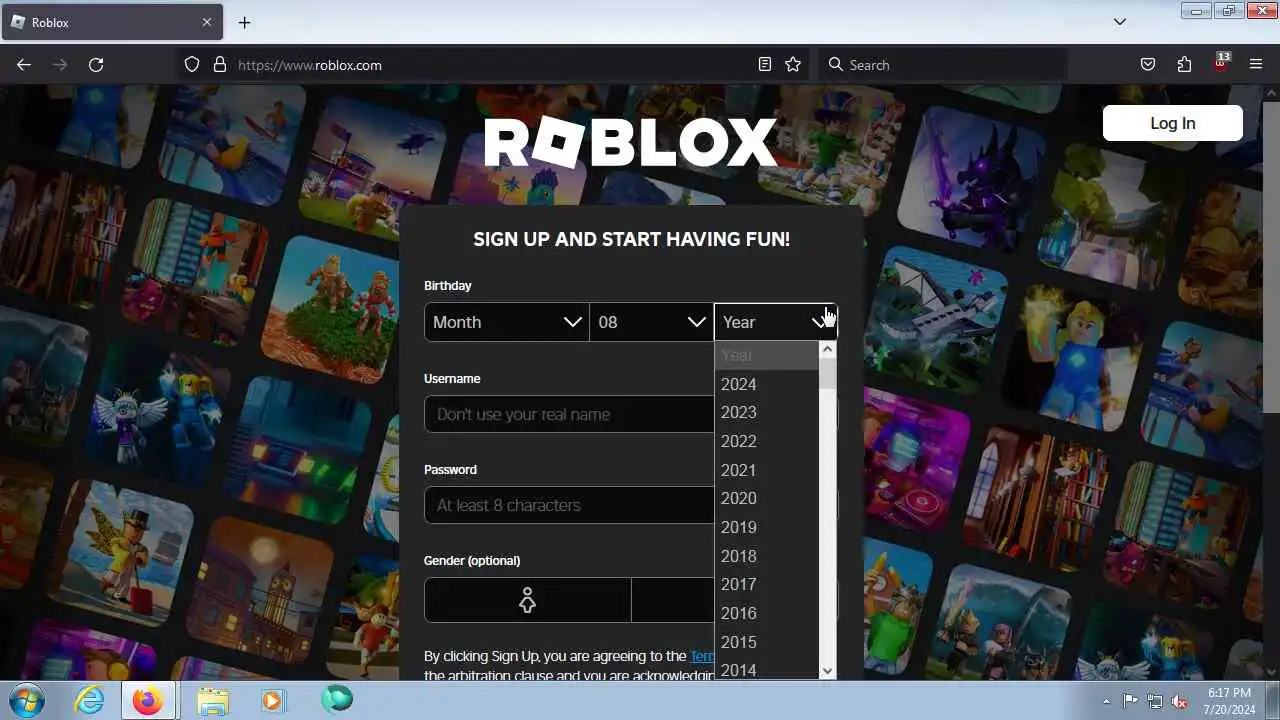Select year 2019 from the list
This screenshot has width=1280, height=720.
coord(767,527)
